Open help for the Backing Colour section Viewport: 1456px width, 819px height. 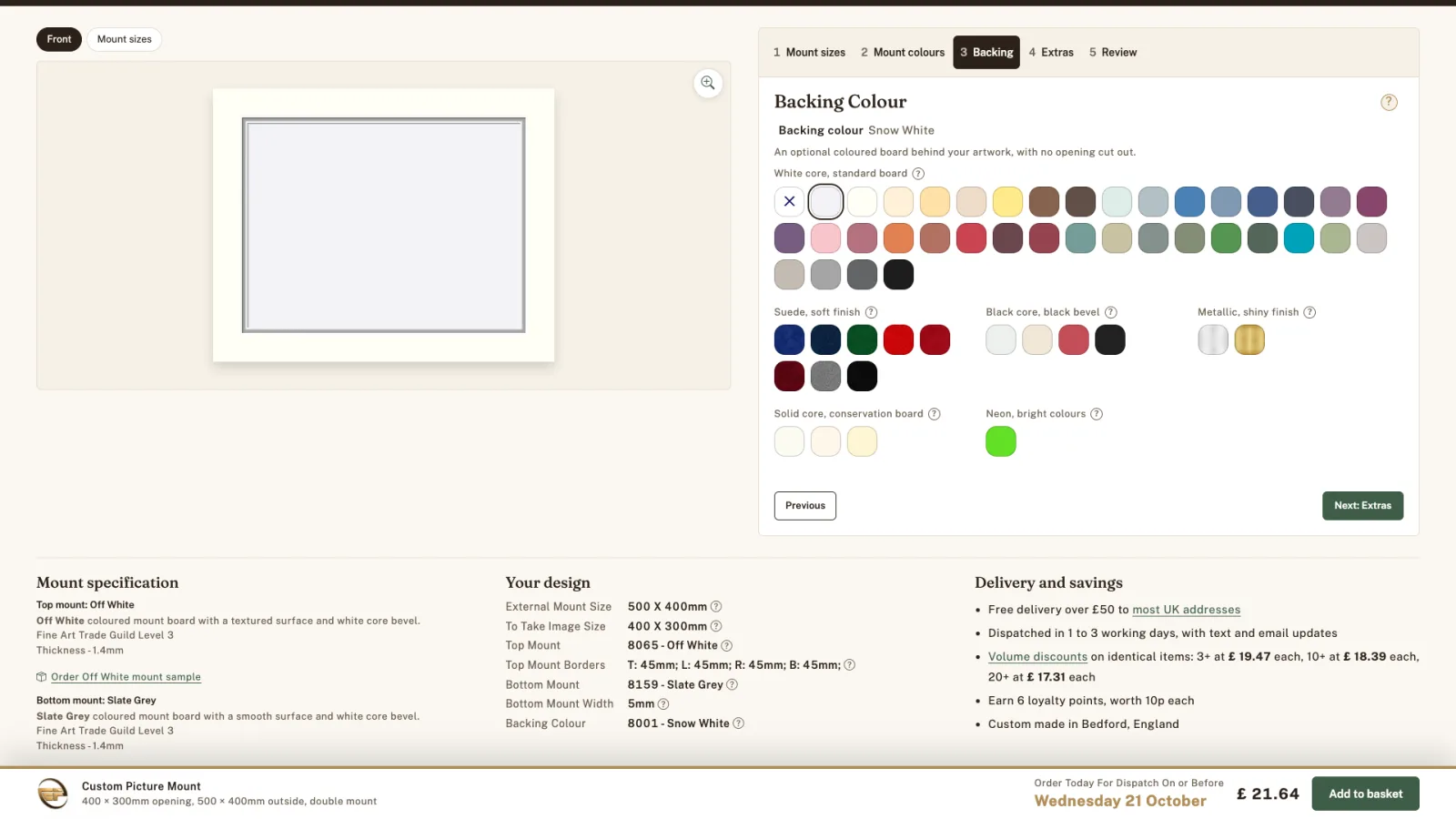pyautogui.click(x=1389, y=102)
